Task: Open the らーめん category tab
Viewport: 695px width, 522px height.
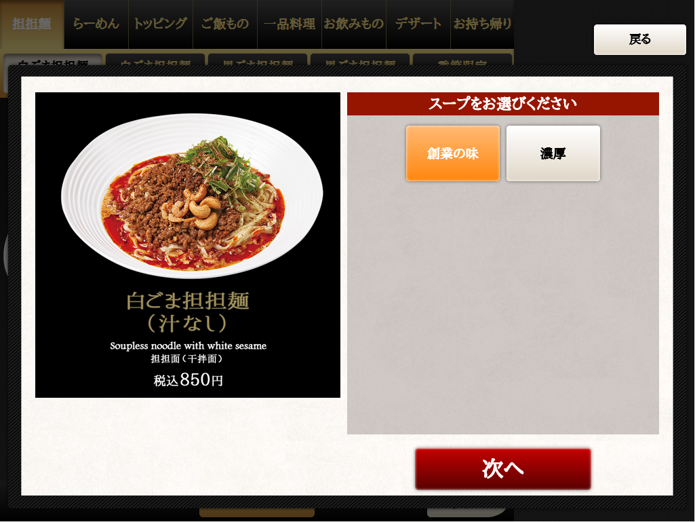Action: [96, 24]
